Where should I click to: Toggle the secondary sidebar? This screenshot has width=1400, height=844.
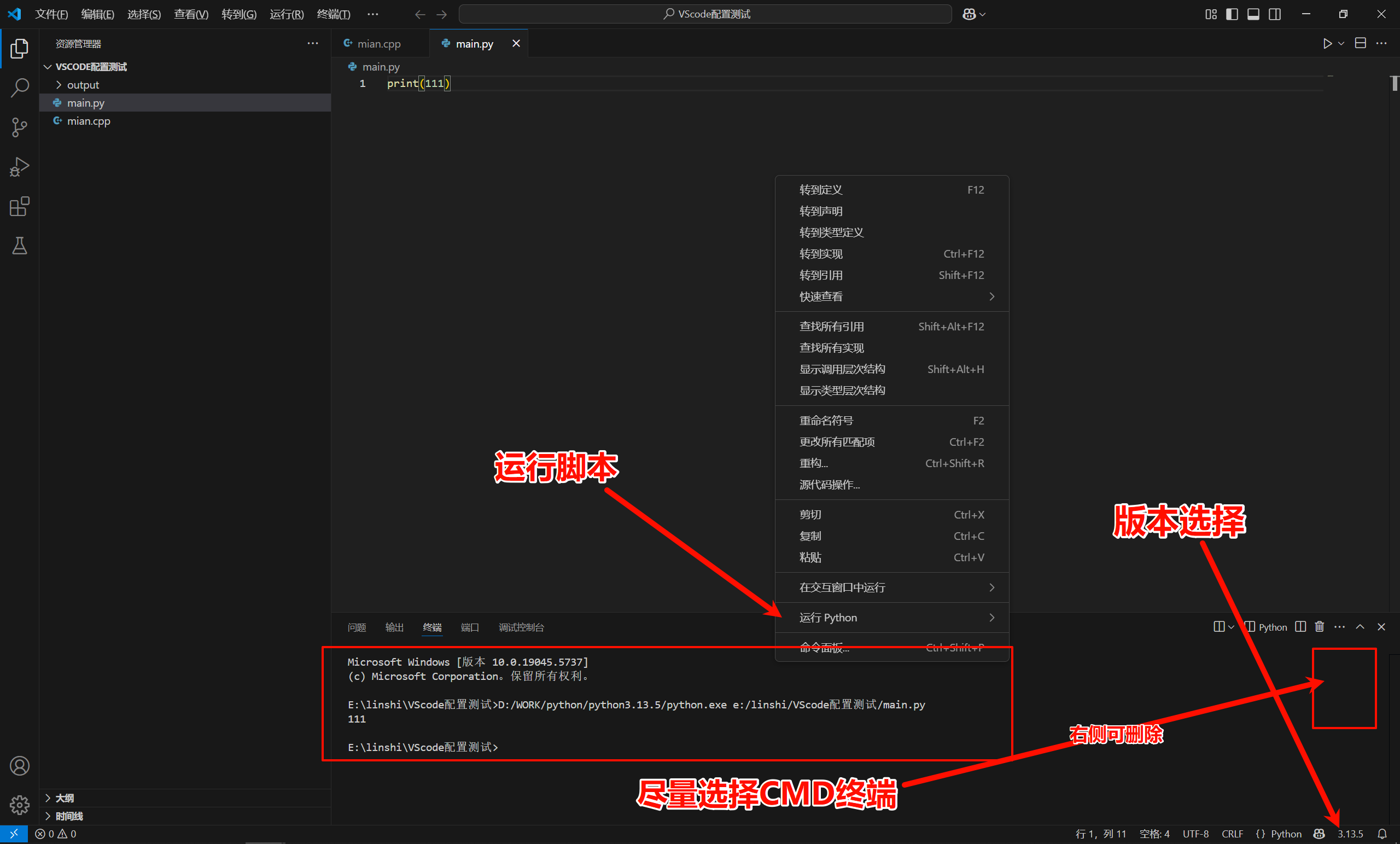pyautogui.click(x=1274, y=14)
